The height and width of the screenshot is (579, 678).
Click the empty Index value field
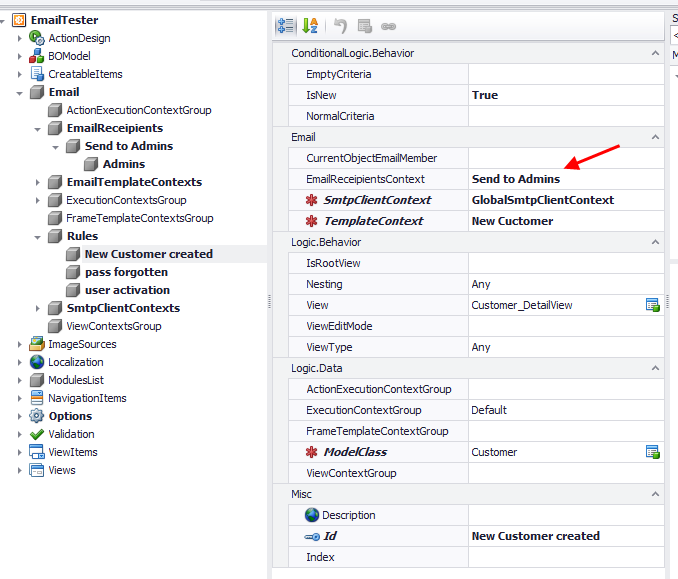pyautogui.click(x=566, y=557)
